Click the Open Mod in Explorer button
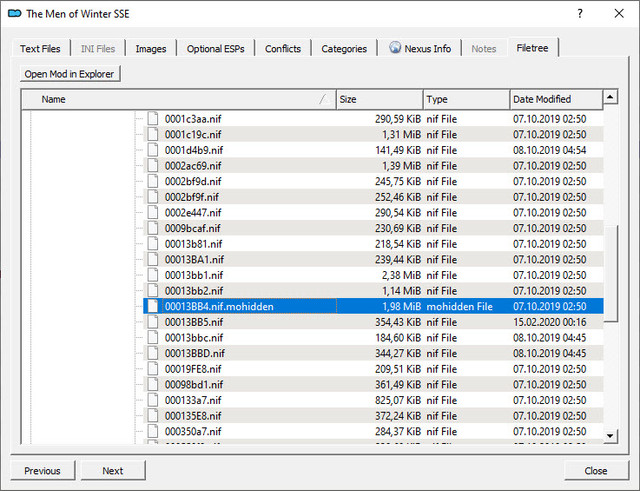Image resolution: width=640 pixels, height=491 pixels. click(x=70, y=74)
